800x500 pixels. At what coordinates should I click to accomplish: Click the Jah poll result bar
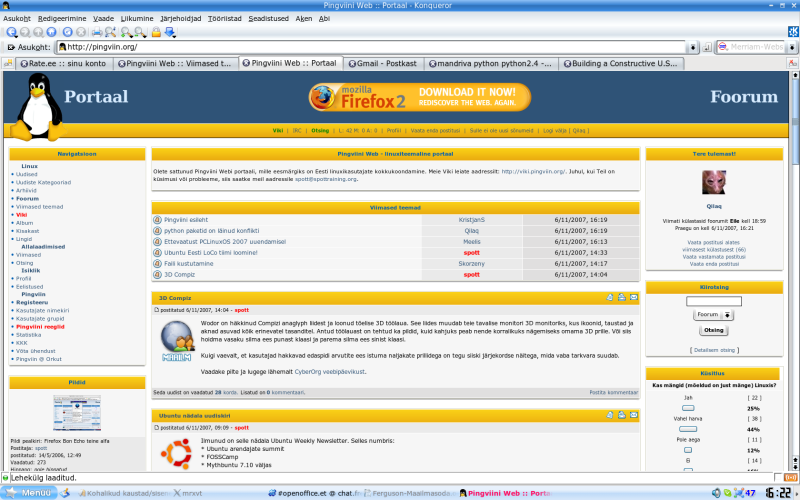point(688,408)
